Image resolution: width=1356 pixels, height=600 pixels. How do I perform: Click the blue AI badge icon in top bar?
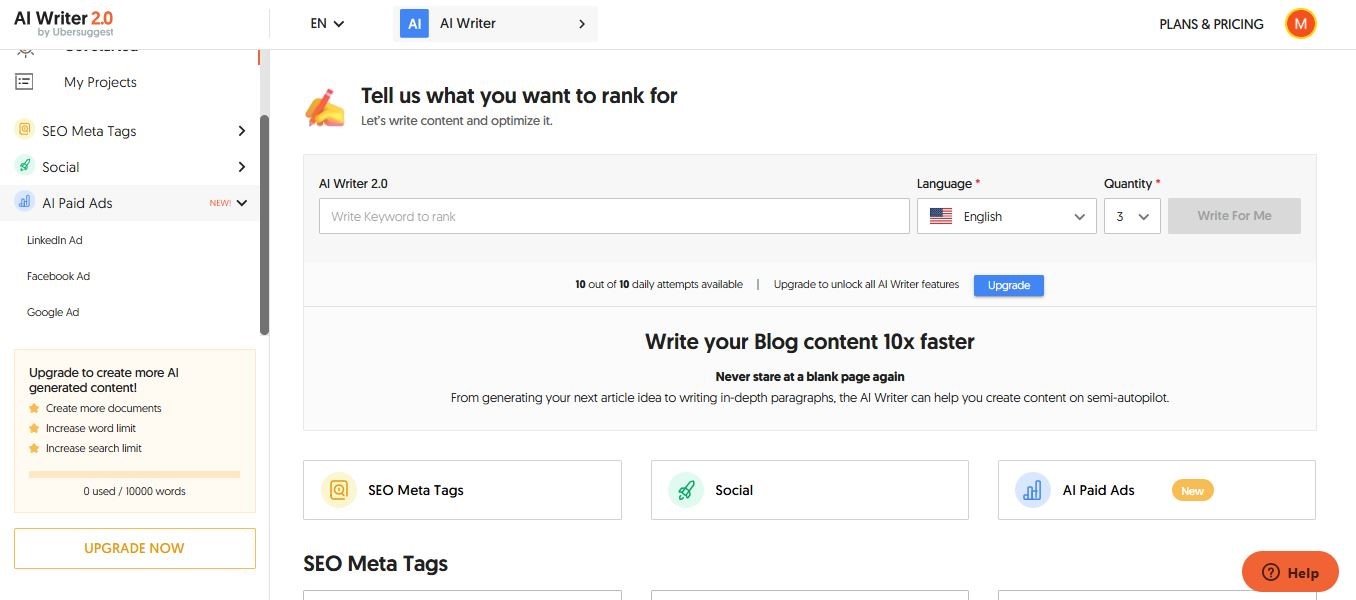(414, 24)
